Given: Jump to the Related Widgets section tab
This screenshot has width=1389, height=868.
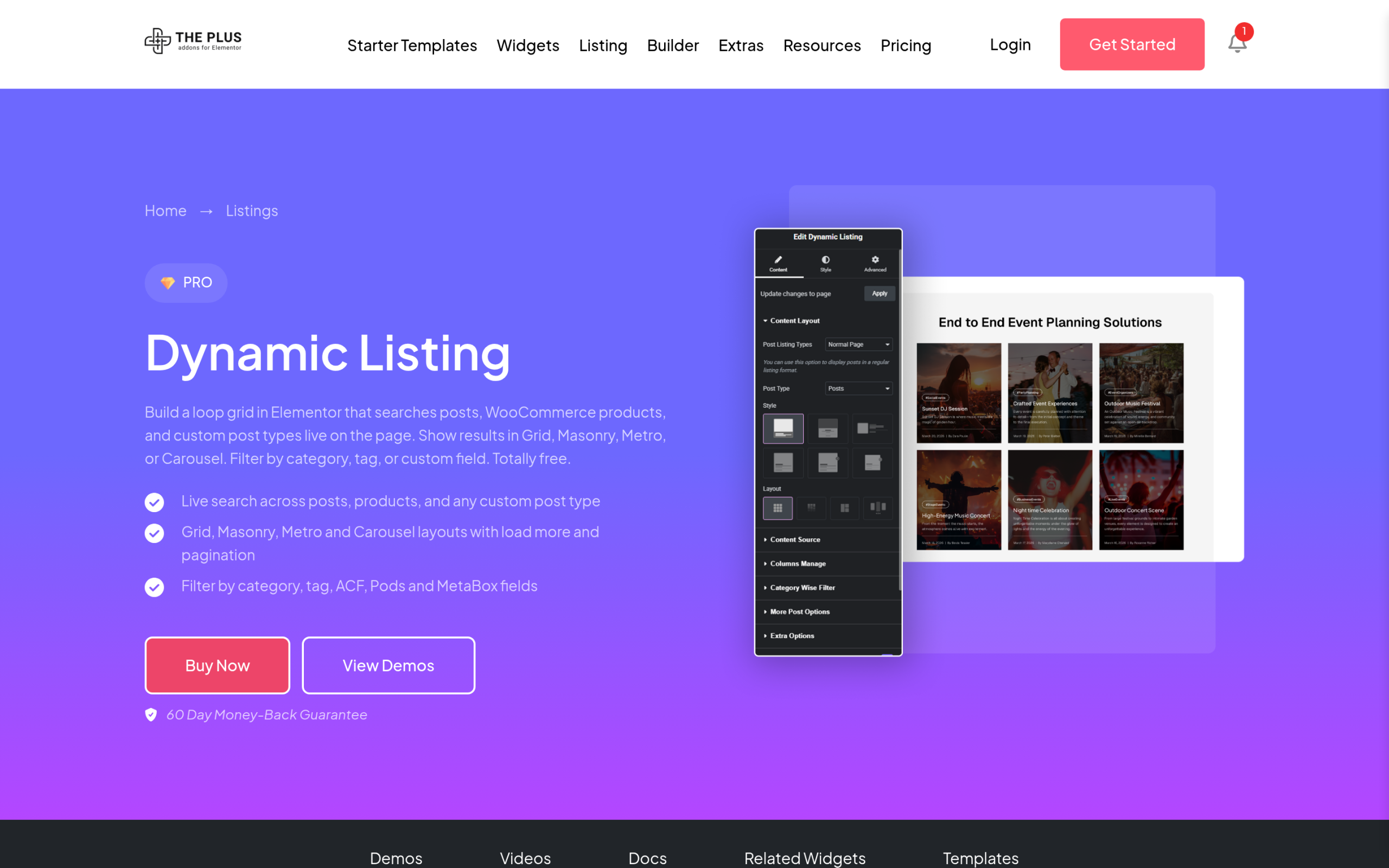Looking at the screenshot, I should [805, 858].
